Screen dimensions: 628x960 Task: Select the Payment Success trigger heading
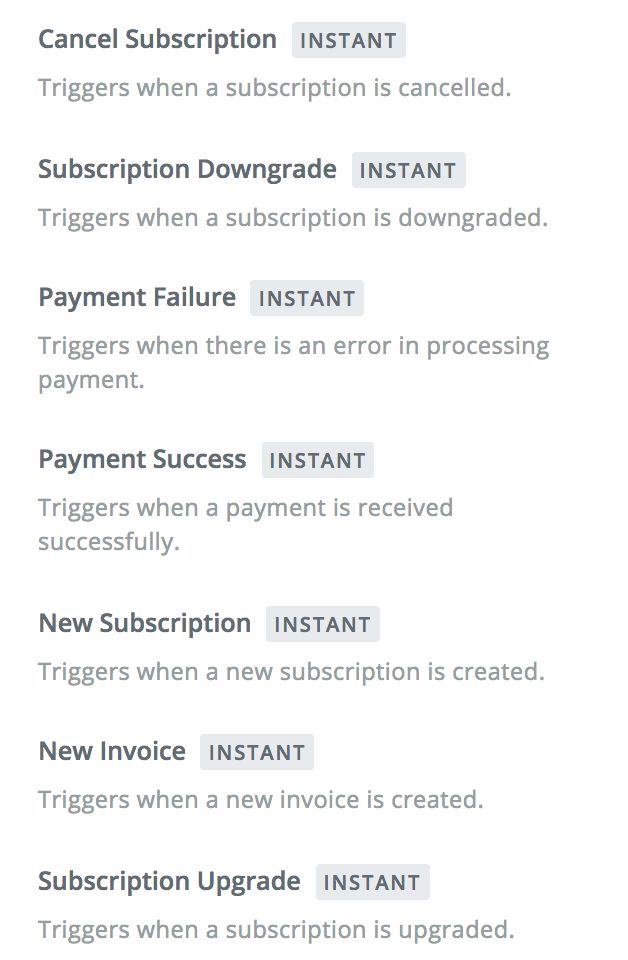(142, 460)
